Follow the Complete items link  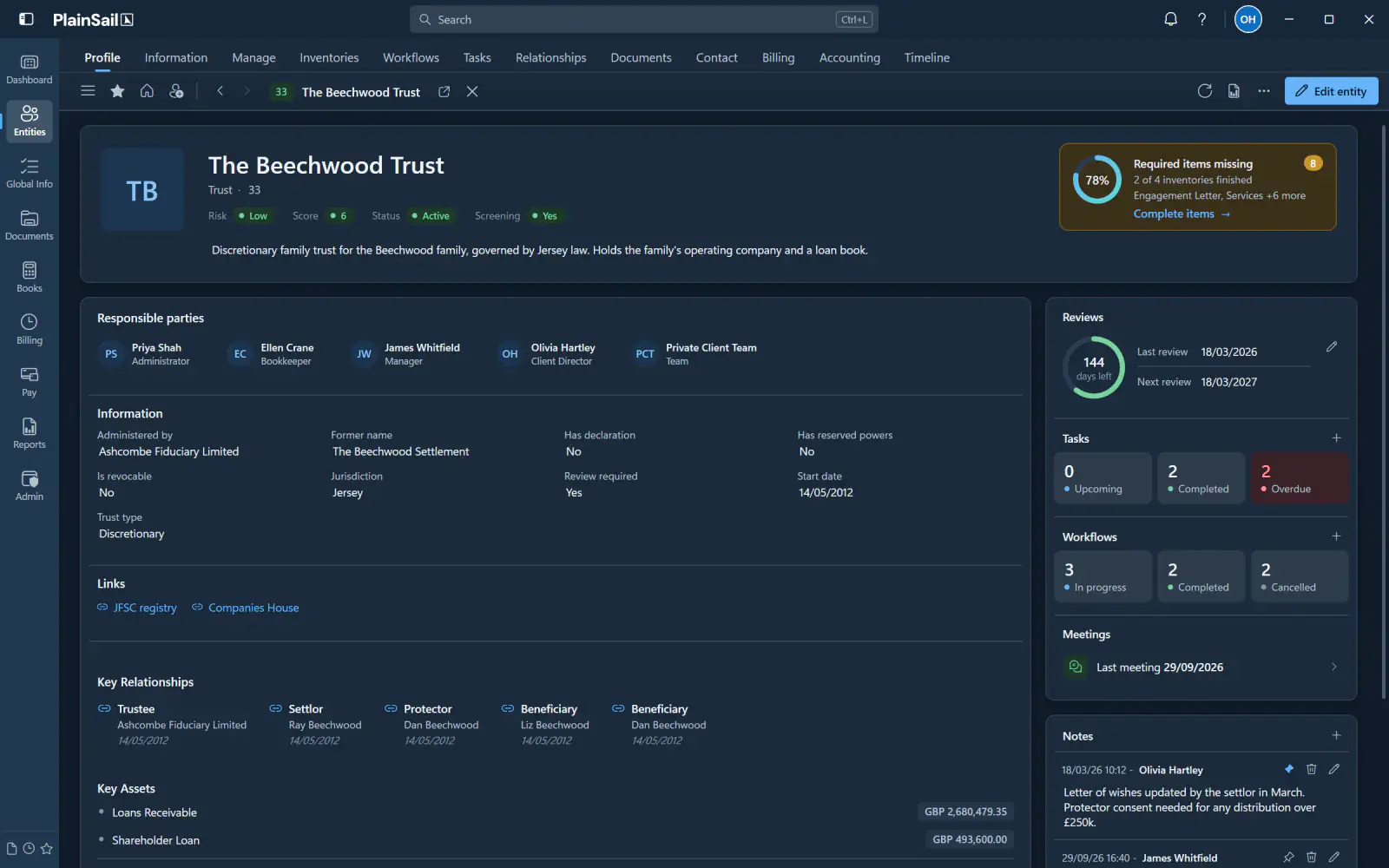[1182, 214]
